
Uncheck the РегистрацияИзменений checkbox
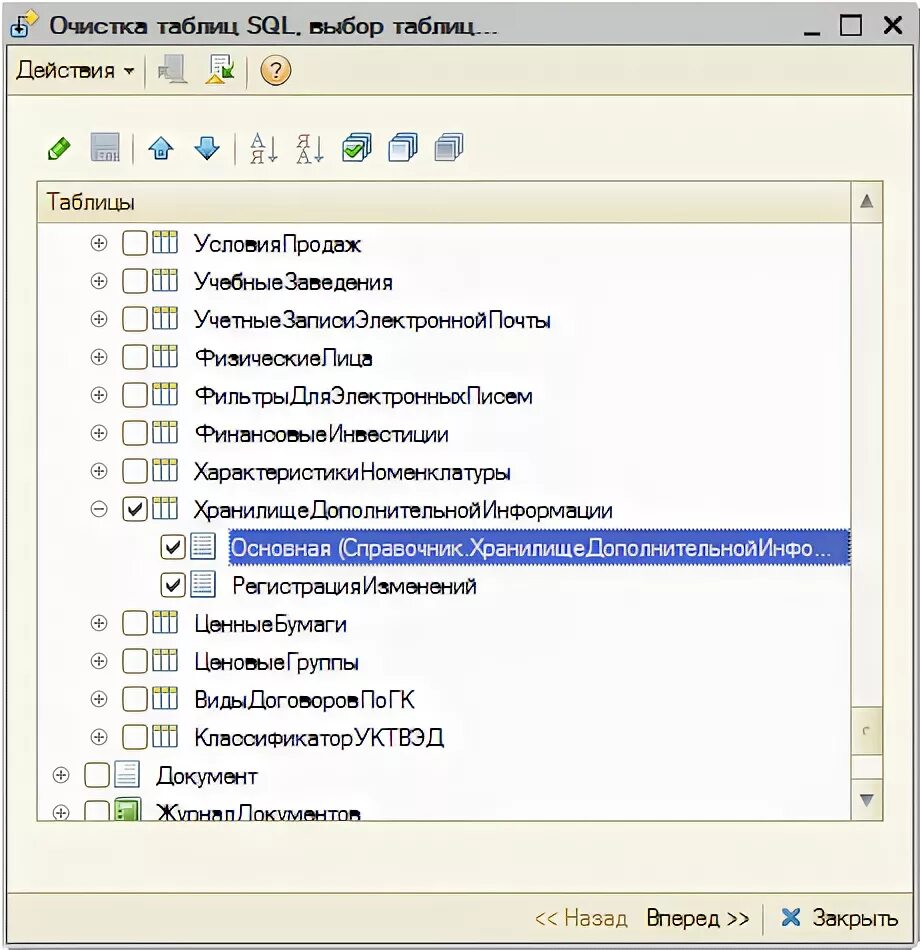click(x=173, y=585)
